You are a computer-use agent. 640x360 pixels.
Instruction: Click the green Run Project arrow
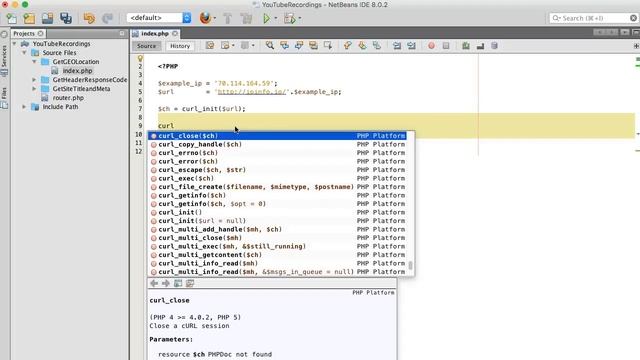267,18
